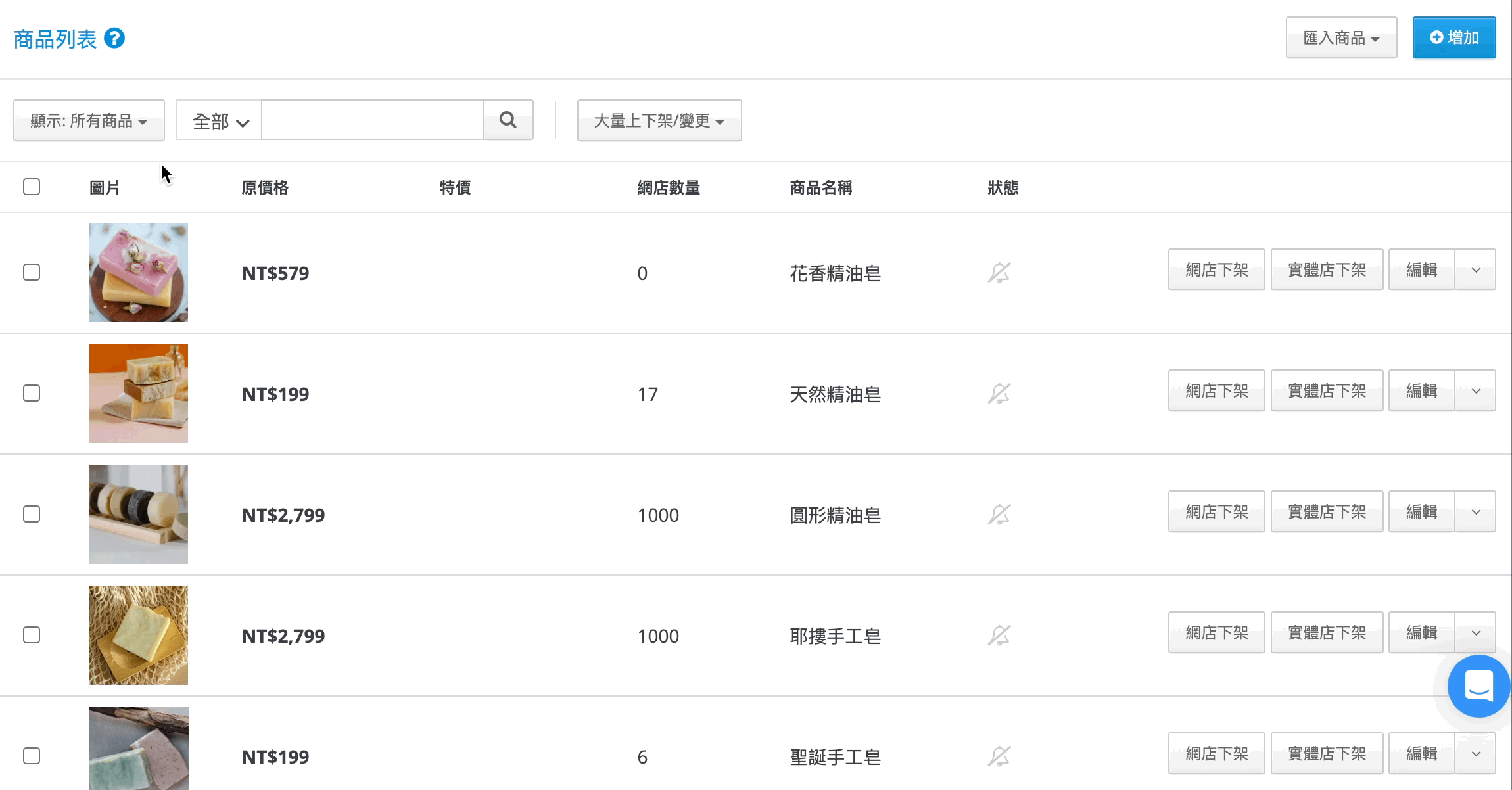This screenshot has width=1512, height=790.
Task: Expand more actions arrow for 耶摟手工皂
Action: point(1476,632)
